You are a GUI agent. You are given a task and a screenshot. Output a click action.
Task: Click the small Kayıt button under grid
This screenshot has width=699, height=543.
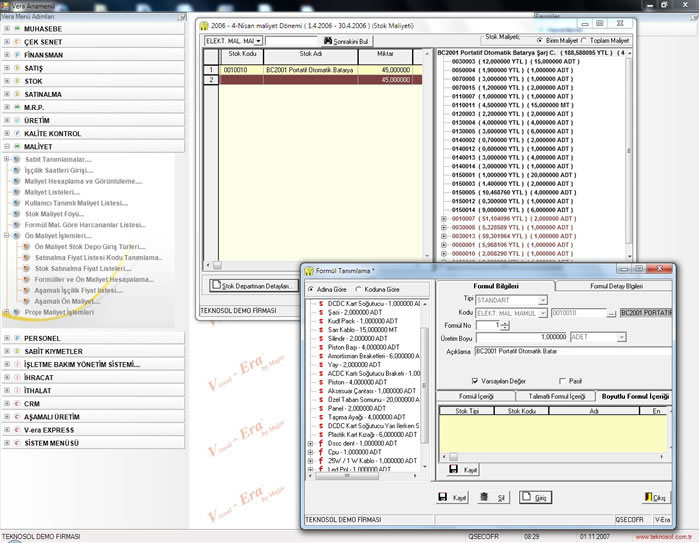pos(463,469)
